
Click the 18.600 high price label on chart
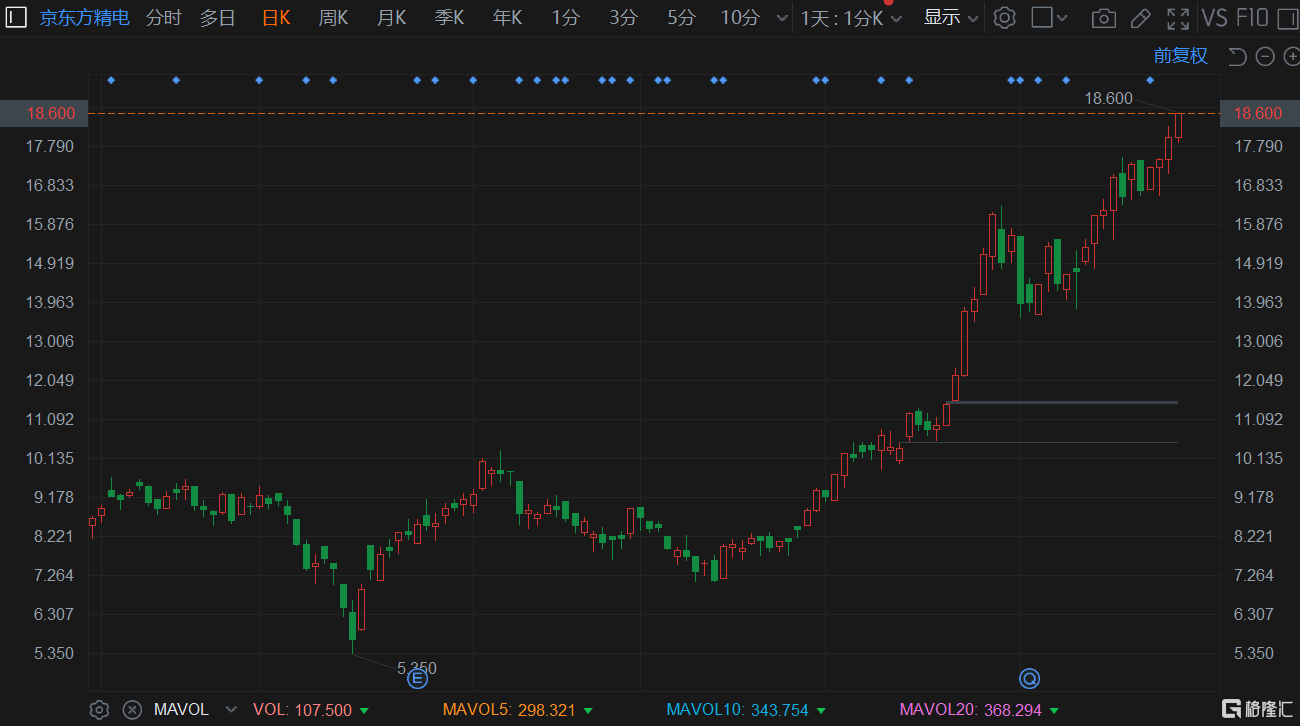click(1109, 98)
